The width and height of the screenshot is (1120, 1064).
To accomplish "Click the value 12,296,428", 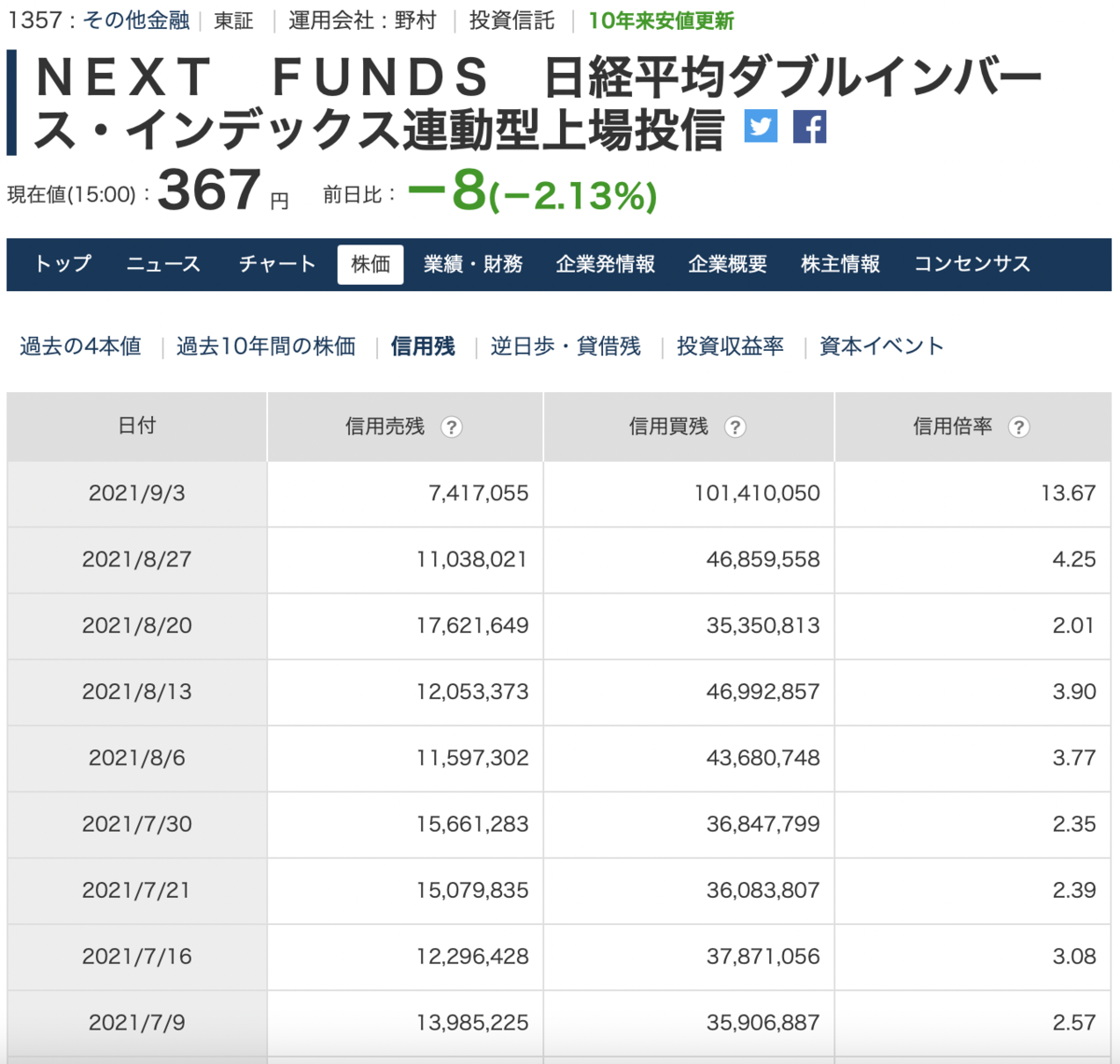I will 472,958.
